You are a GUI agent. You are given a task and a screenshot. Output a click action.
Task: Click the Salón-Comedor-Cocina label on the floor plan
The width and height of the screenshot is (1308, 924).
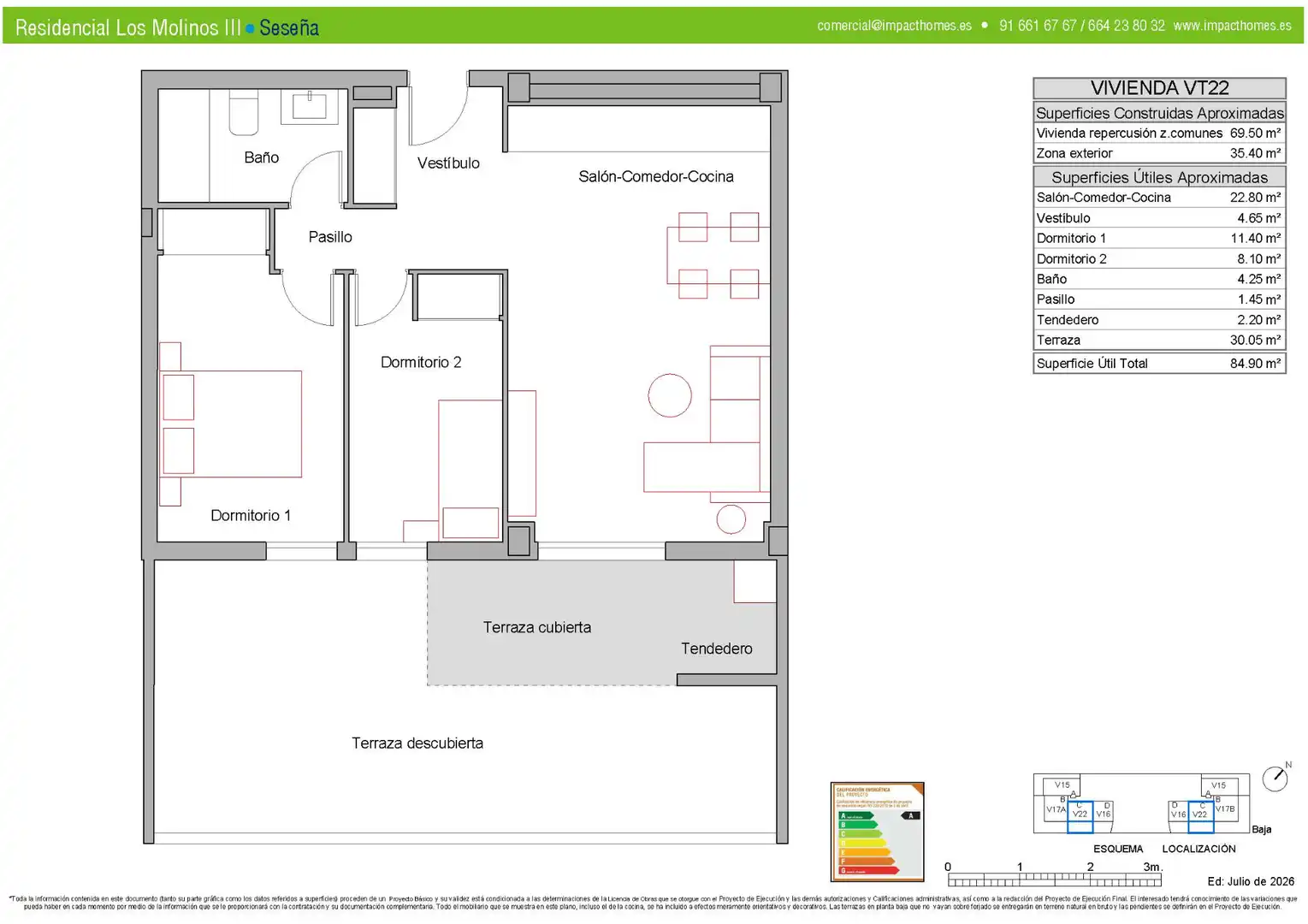656,177
